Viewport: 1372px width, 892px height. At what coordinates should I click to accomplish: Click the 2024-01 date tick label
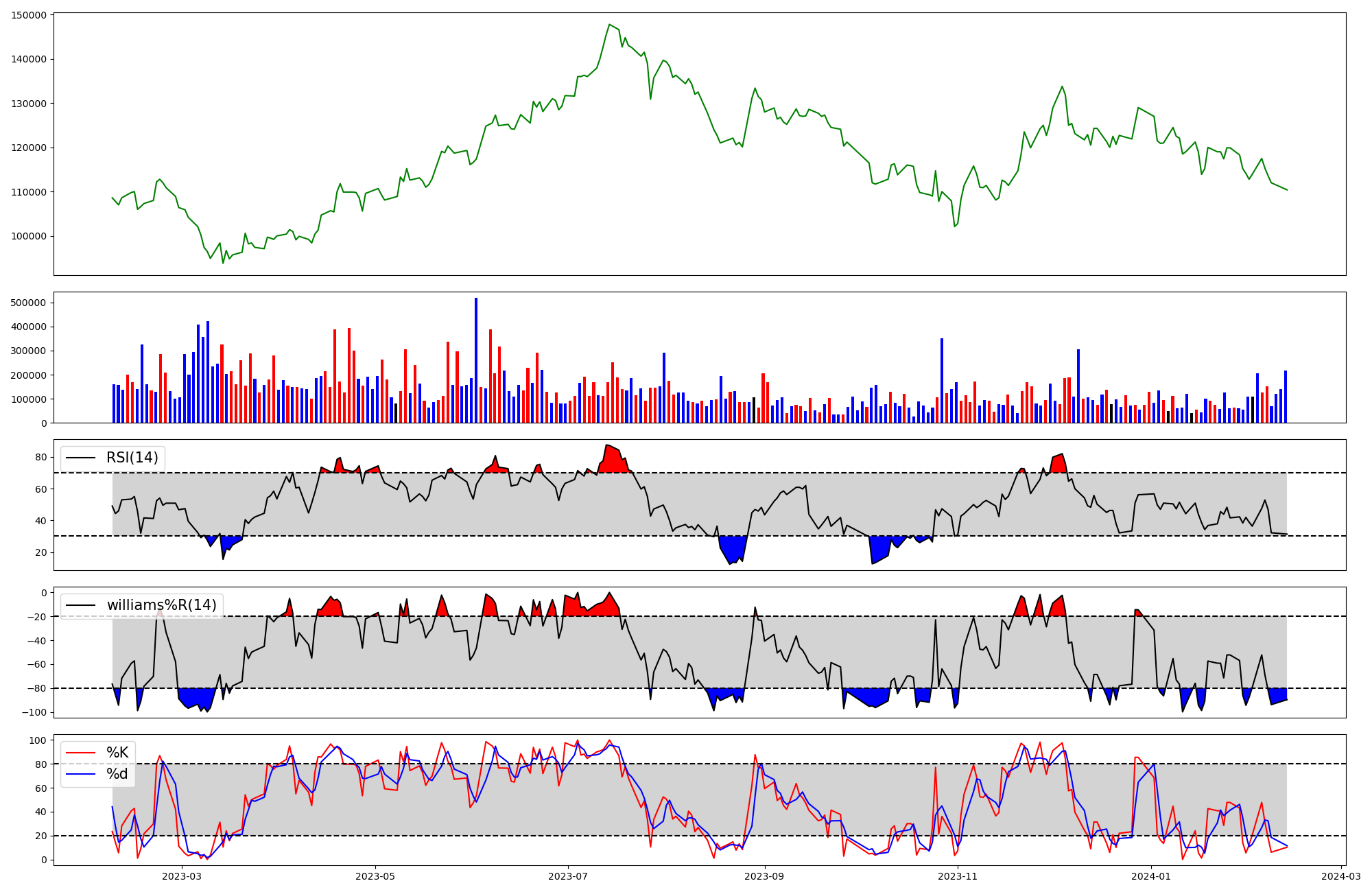point(1150,876)
